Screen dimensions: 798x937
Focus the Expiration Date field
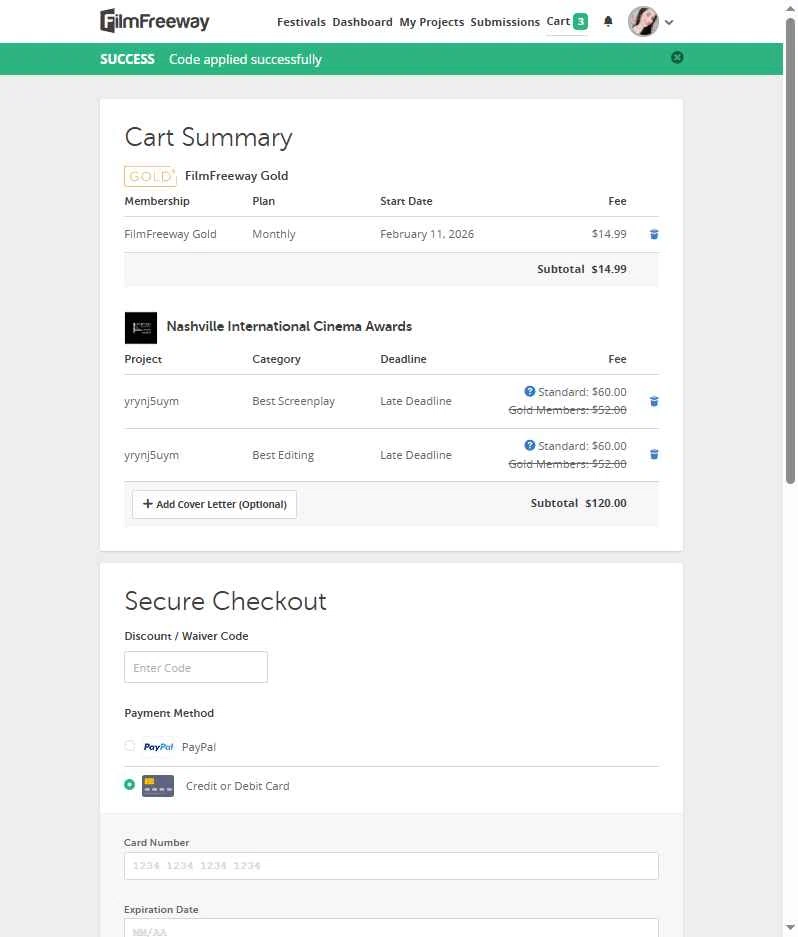coord(391,928)
